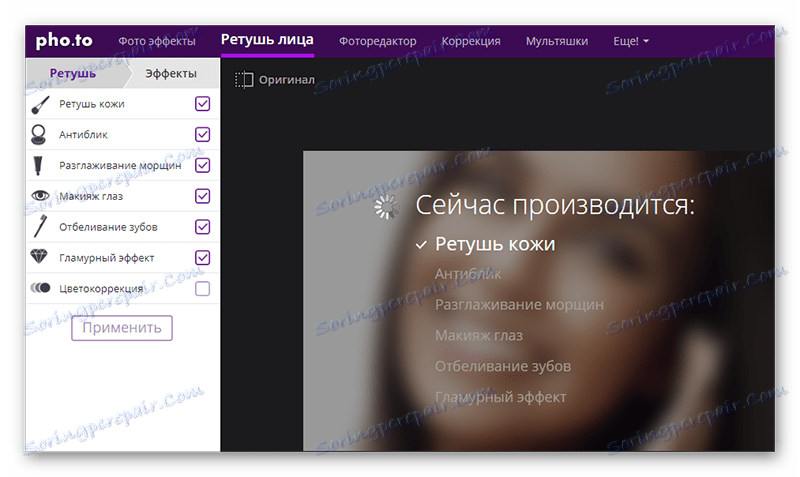Open the Еще! dropdown menu

(x=631, y=41)
